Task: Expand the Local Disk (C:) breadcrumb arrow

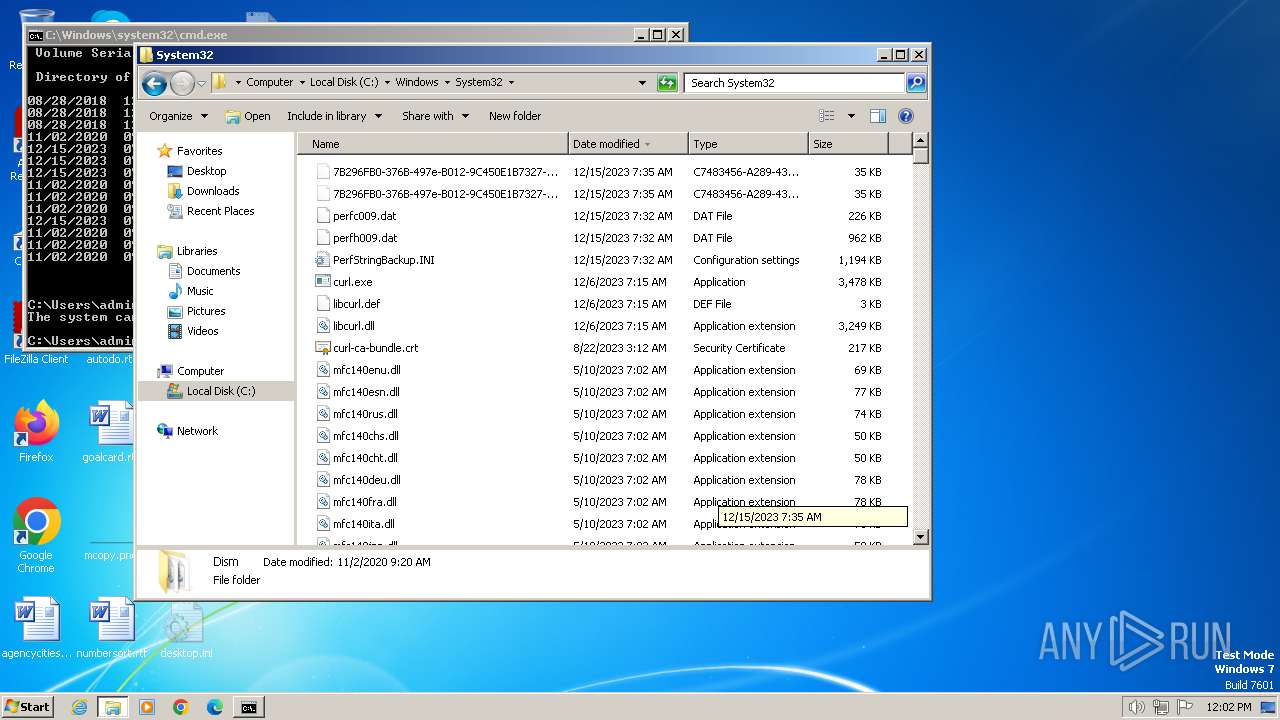Action: click(387, 83)
